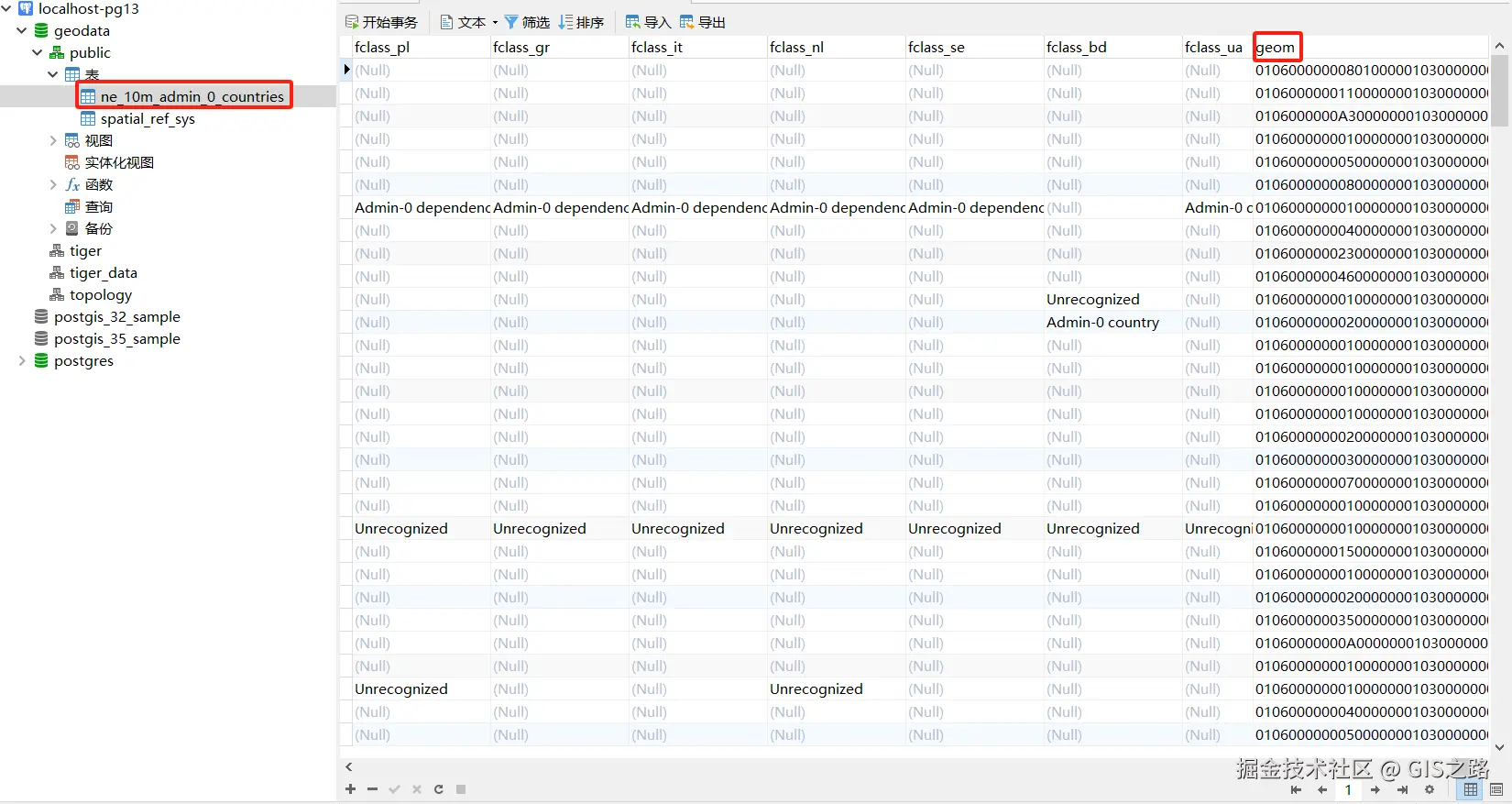Select the tiger schema
Viewport: 1512px width, 804px height.
click(x=85, y=250)
